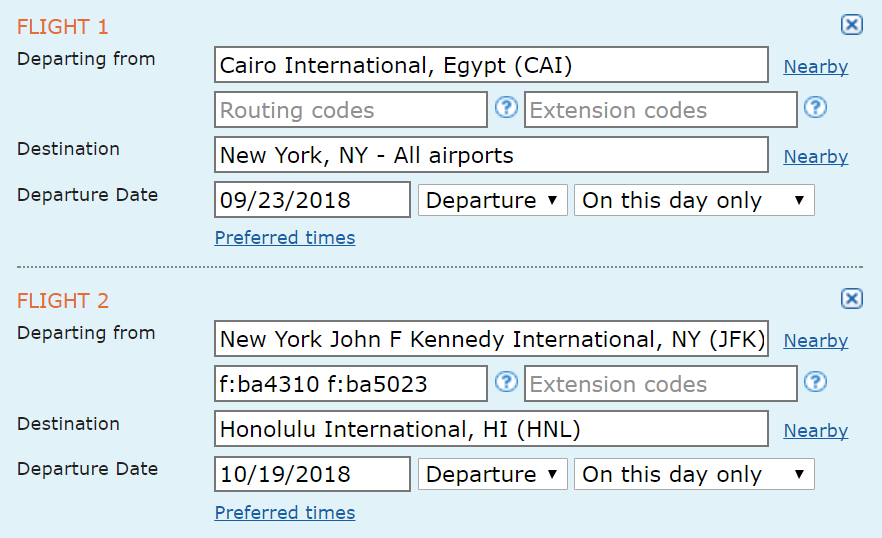Expand Flight 1 Departure/Arrival dropdown
882x538 pixels.
point(493,200)
